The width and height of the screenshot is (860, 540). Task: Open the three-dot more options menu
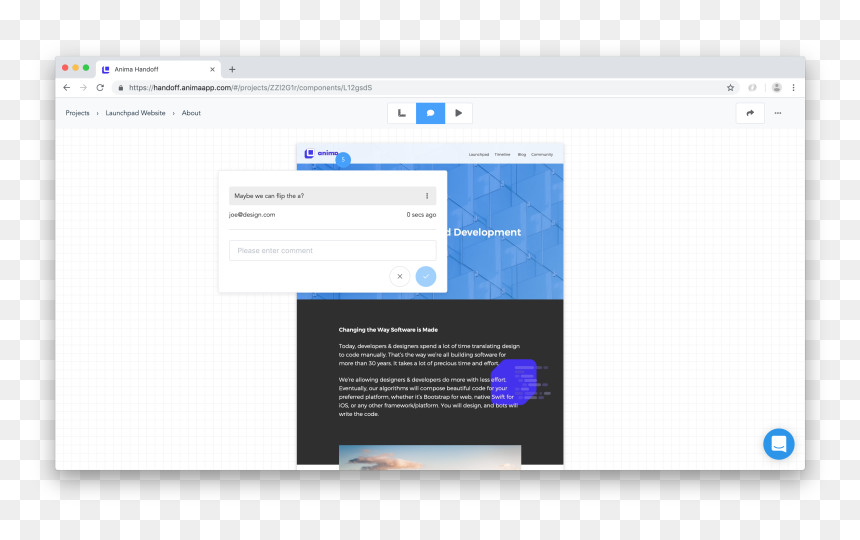[778, 113]
